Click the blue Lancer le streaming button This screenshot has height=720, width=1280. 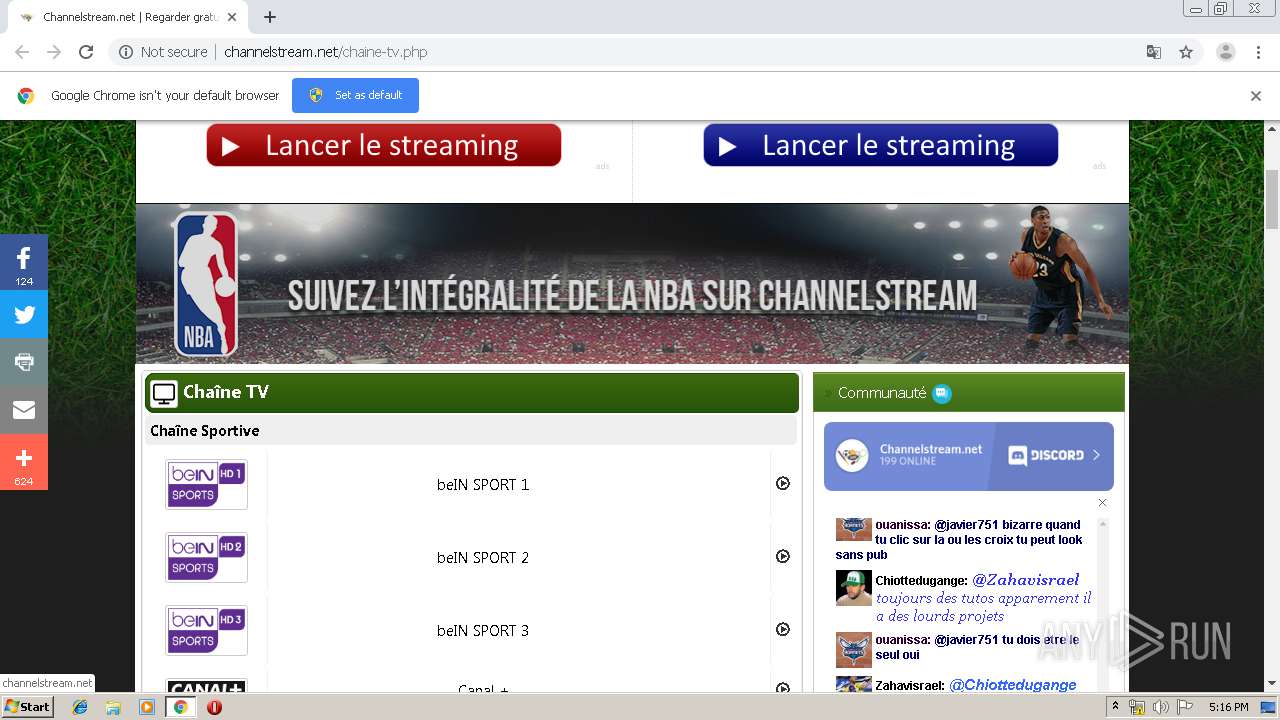pyautogui.click(x=880, y=146)
